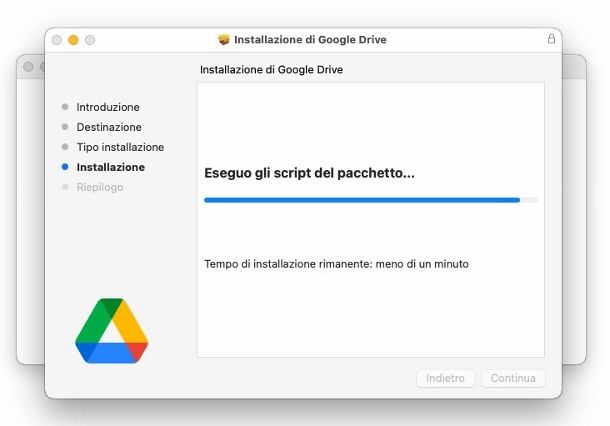Click the bullet beside Tipo installazione

pos(65,147)
